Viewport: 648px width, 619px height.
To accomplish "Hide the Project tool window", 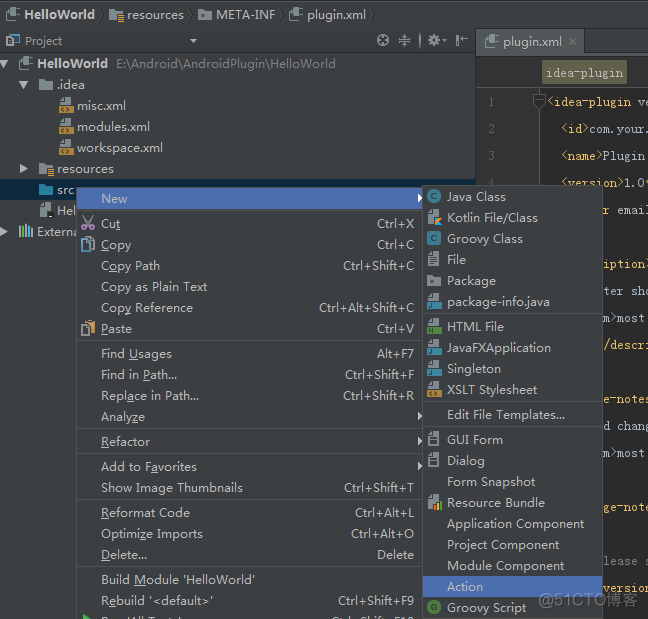I will [x=461, y=41].
